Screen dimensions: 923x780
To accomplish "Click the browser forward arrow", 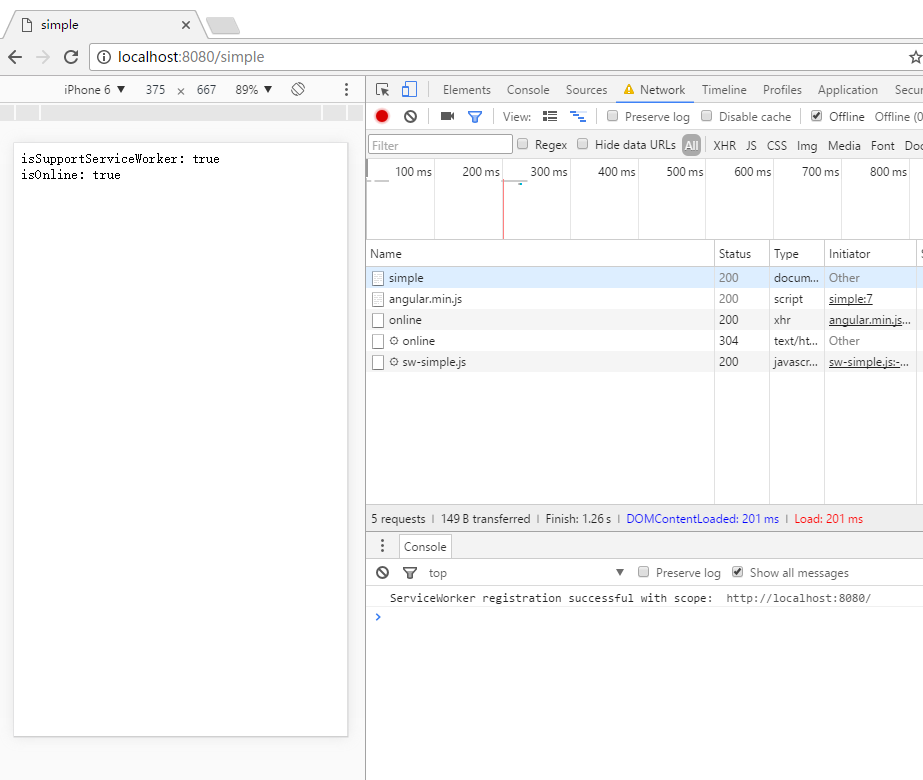I will pos(43,57).
